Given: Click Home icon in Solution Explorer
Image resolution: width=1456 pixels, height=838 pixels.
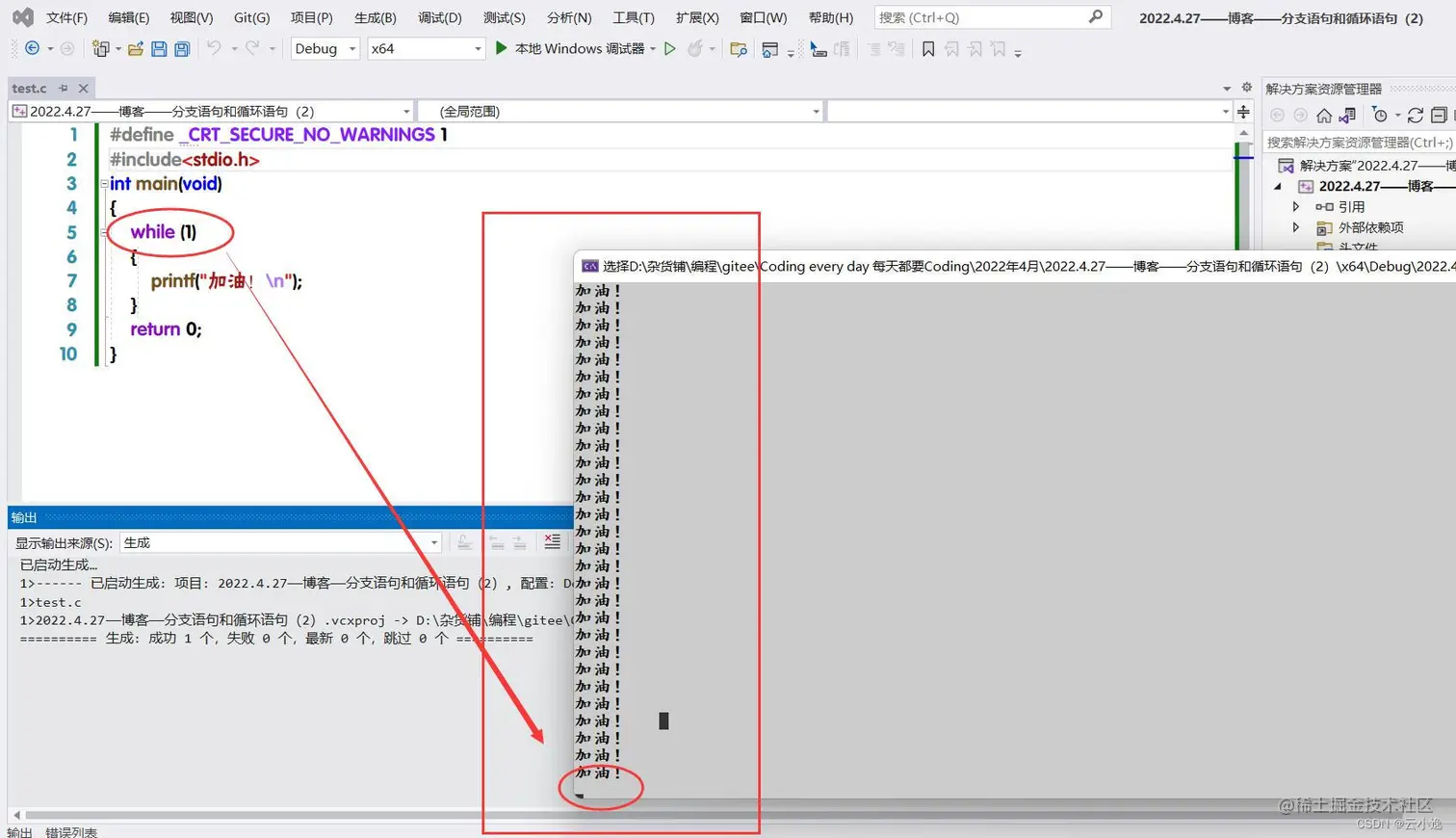Looking at the screenshot, I should [x=1324, y=116].
